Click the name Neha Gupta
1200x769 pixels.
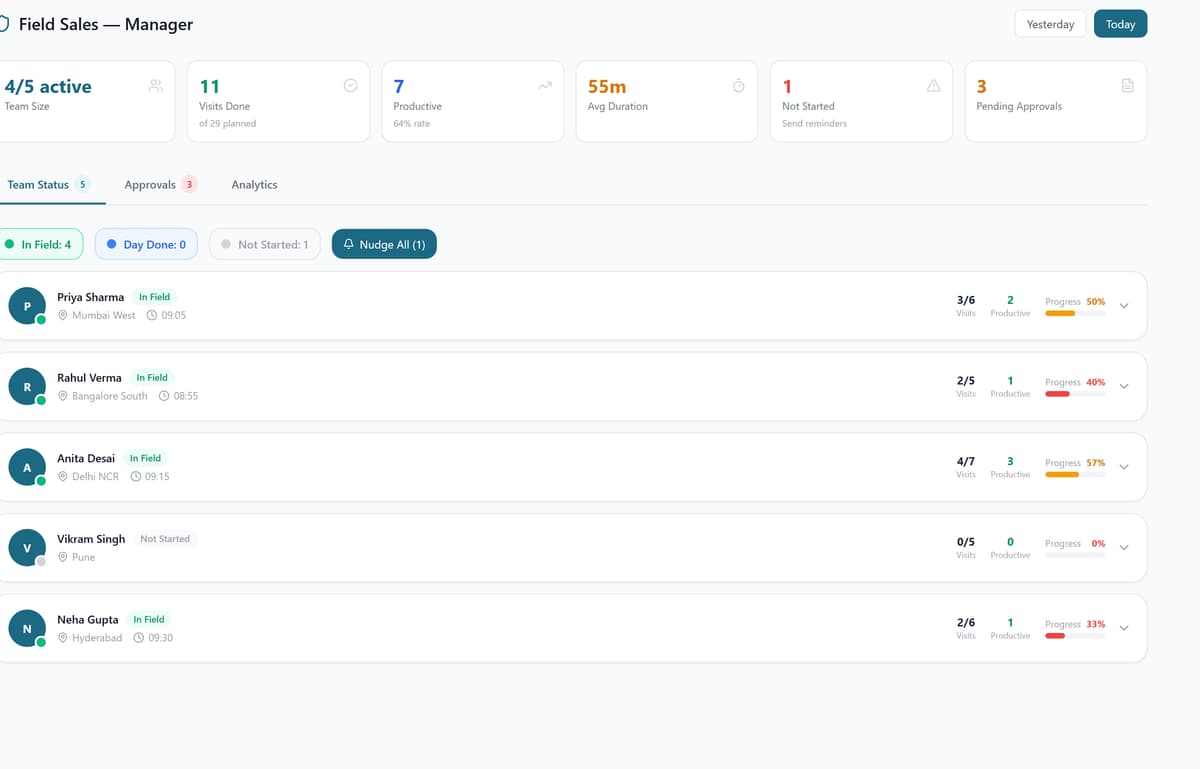coord(88,620)
